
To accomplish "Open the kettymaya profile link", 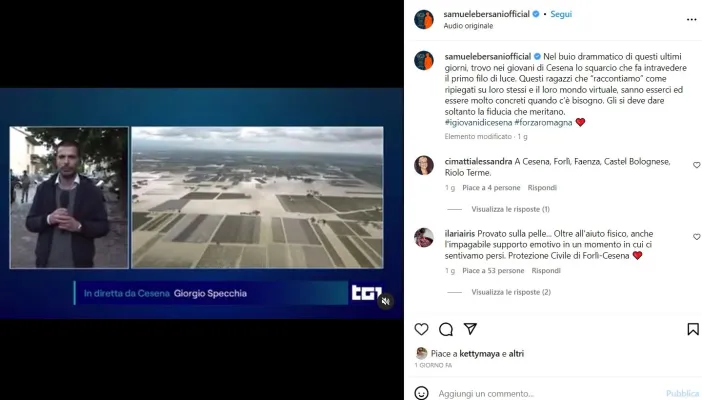I will (x=479, y=353).
